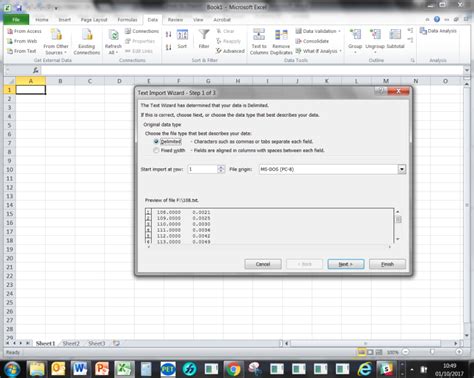474x378 pixels.
Task: Switch to the View ribbon tab
Action: (x=198, y=20)
